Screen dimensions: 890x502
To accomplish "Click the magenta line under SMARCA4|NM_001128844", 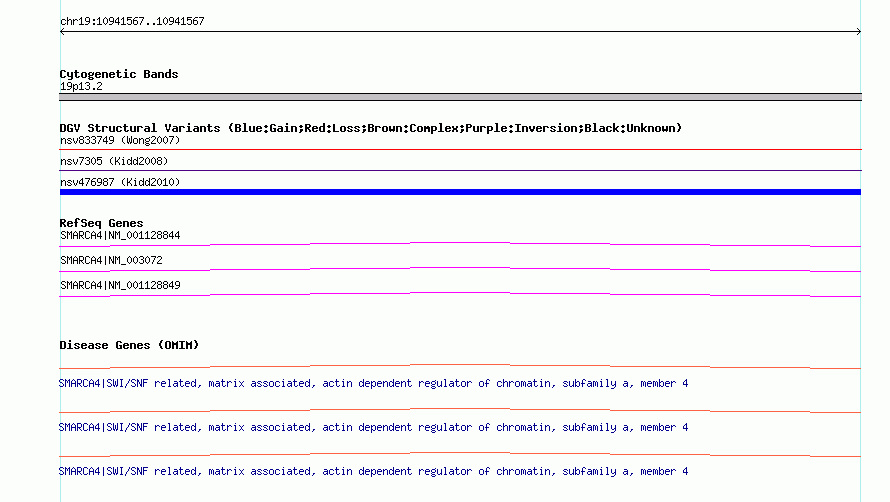I will [460, 244].
